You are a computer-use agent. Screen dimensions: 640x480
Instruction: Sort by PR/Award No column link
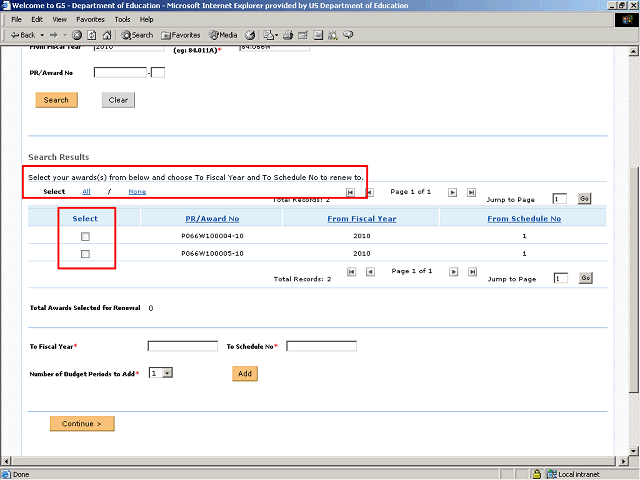pyautogui.click(x=212, y=218)
